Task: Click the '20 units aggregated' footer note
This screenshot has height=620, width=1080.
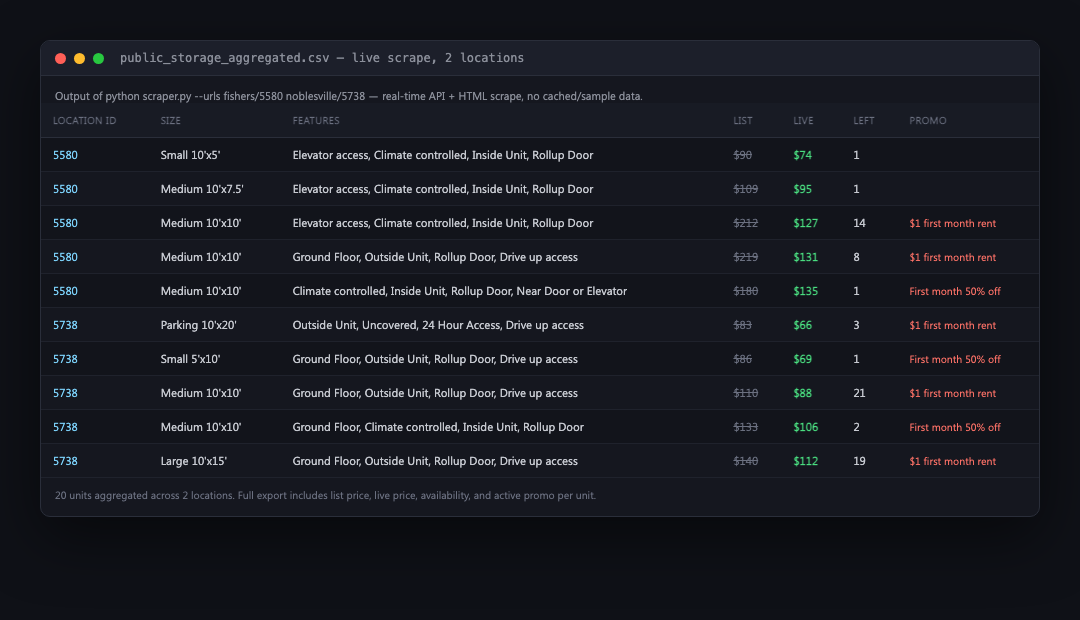Action: click(x=325, y=495)
